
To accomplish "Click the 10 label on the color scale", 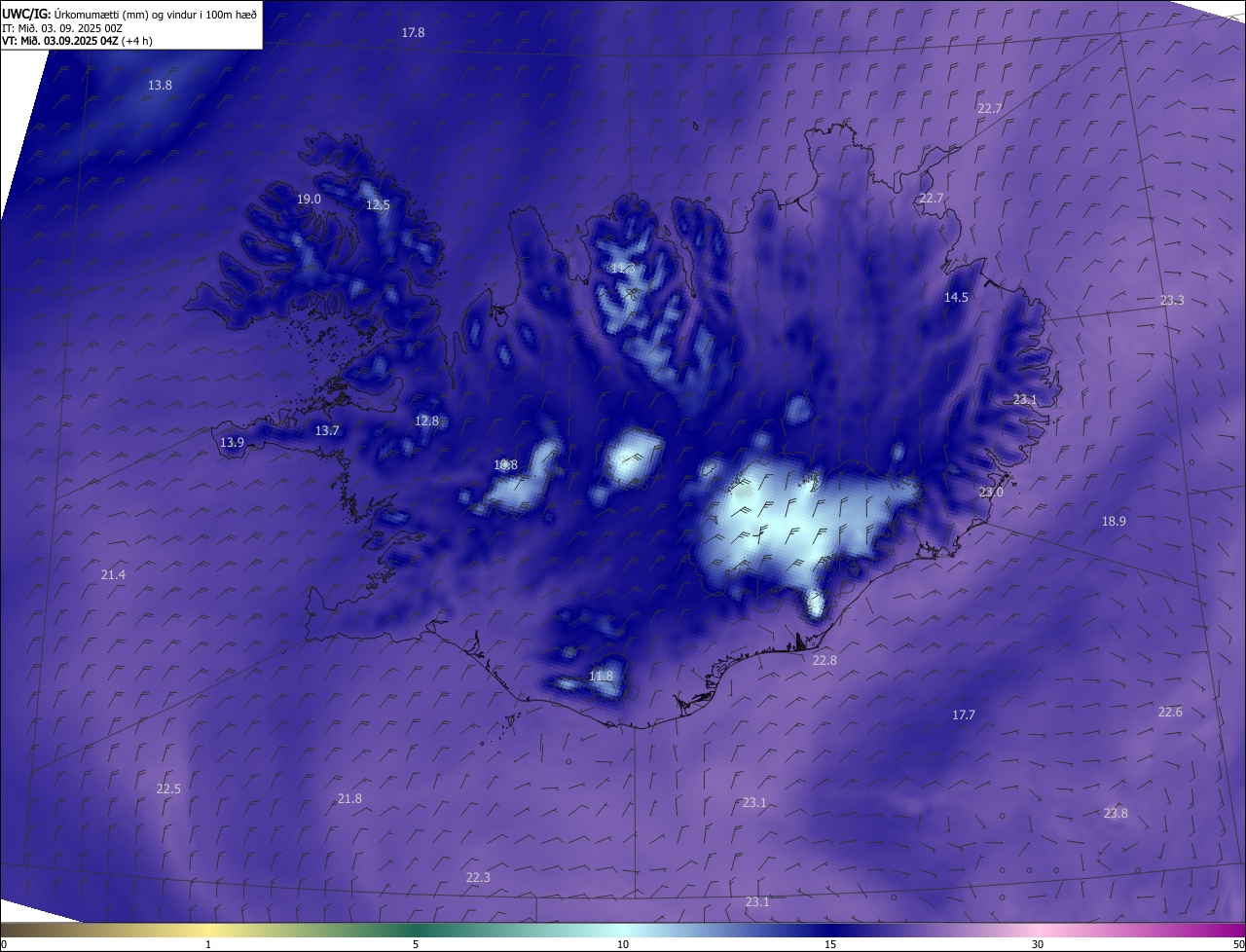I will 623,944.
